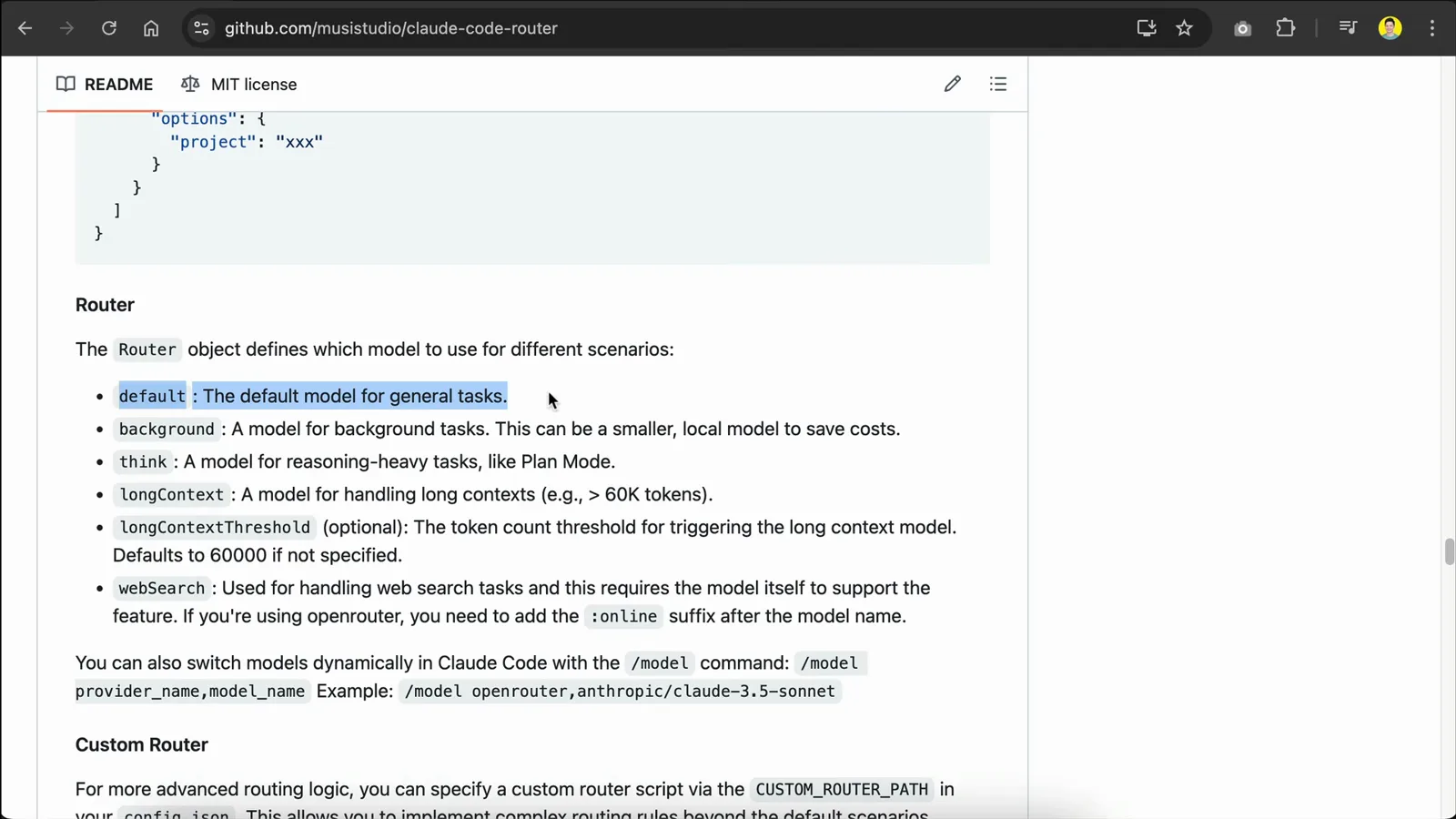
Task: Bookmark this page with the star
Action: pyautogui.click(x=1184, y=28)
